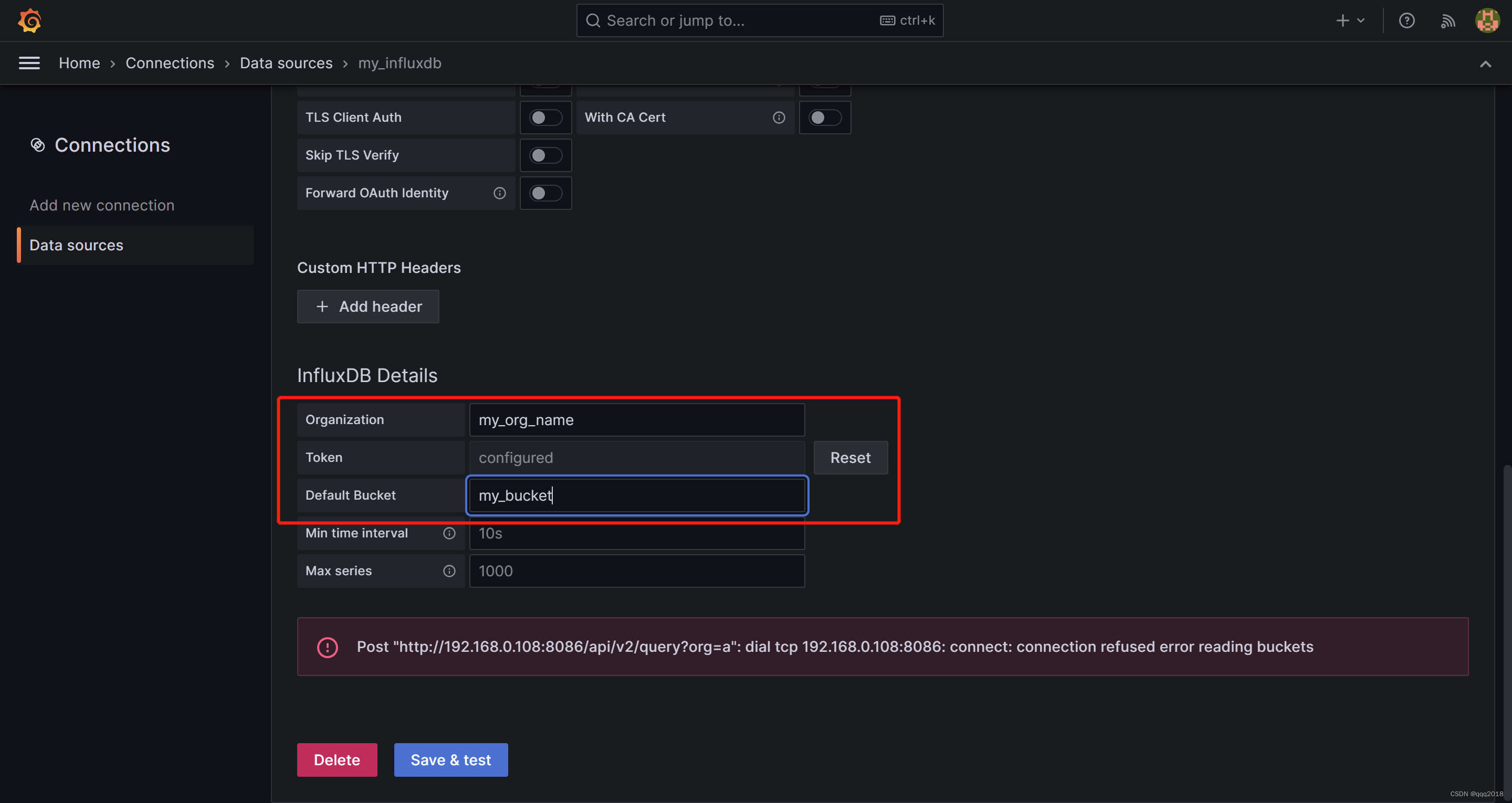
Task: Show info for With CA Cert
Action: point(779,118)
